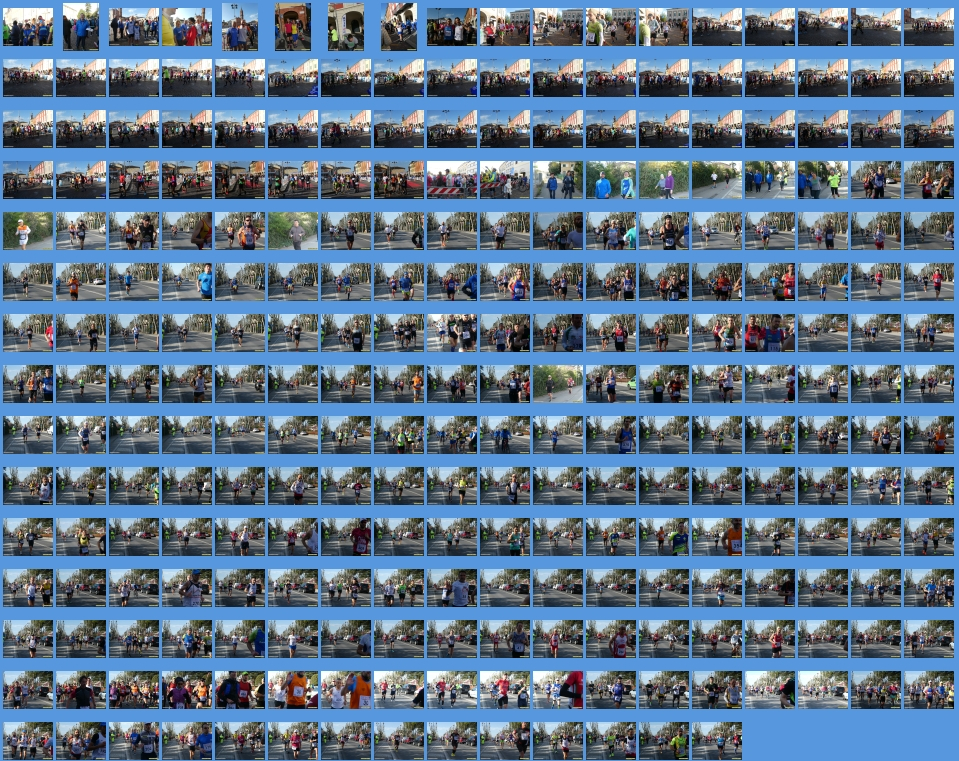Open the blurred red shirt close-up thumbnail
The height and width of the screenshot is (761, 959).
(x=558, y=690)
